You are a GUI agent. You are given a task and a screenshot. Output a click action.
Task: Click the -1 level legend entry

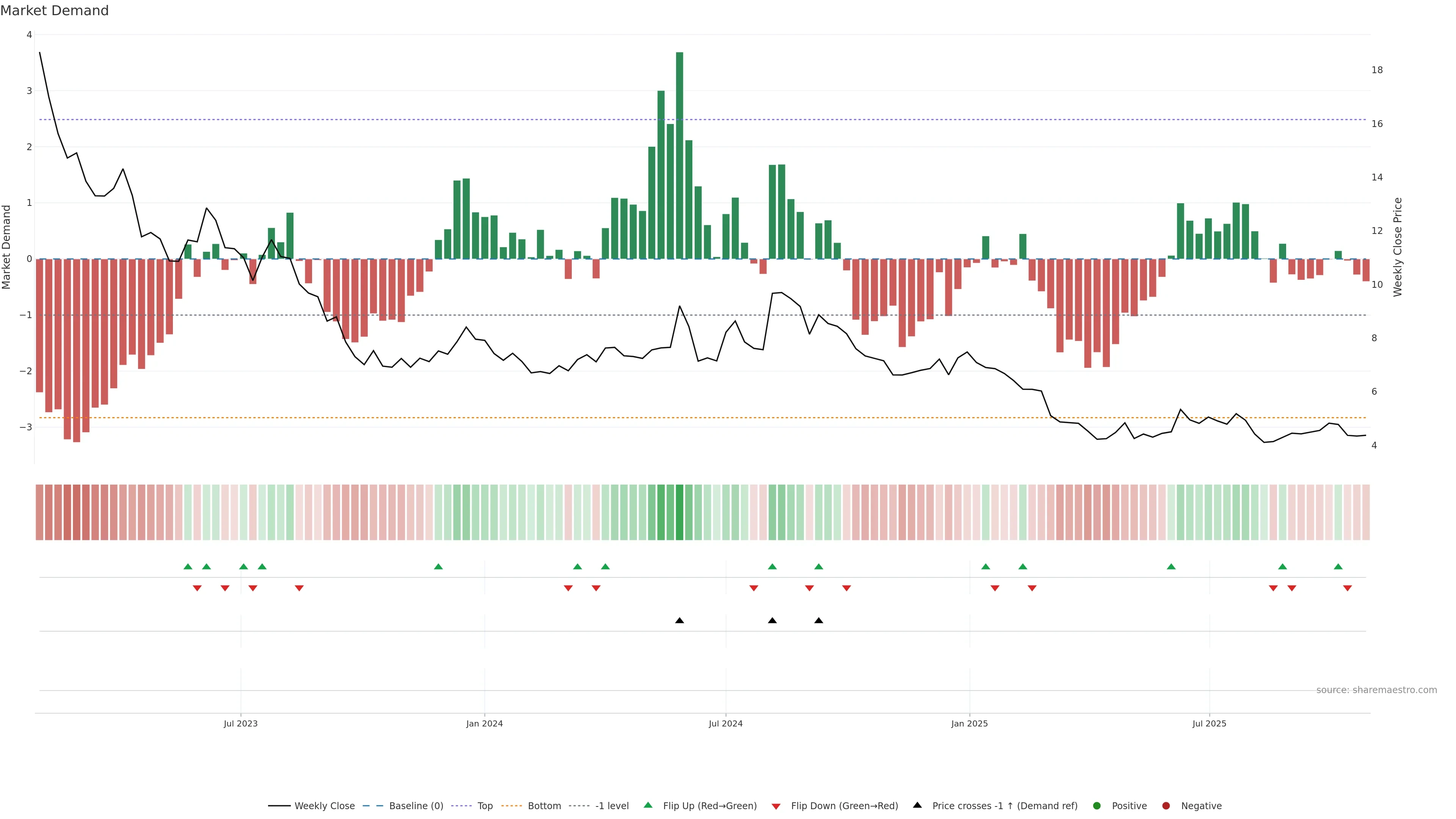[612, 806]
